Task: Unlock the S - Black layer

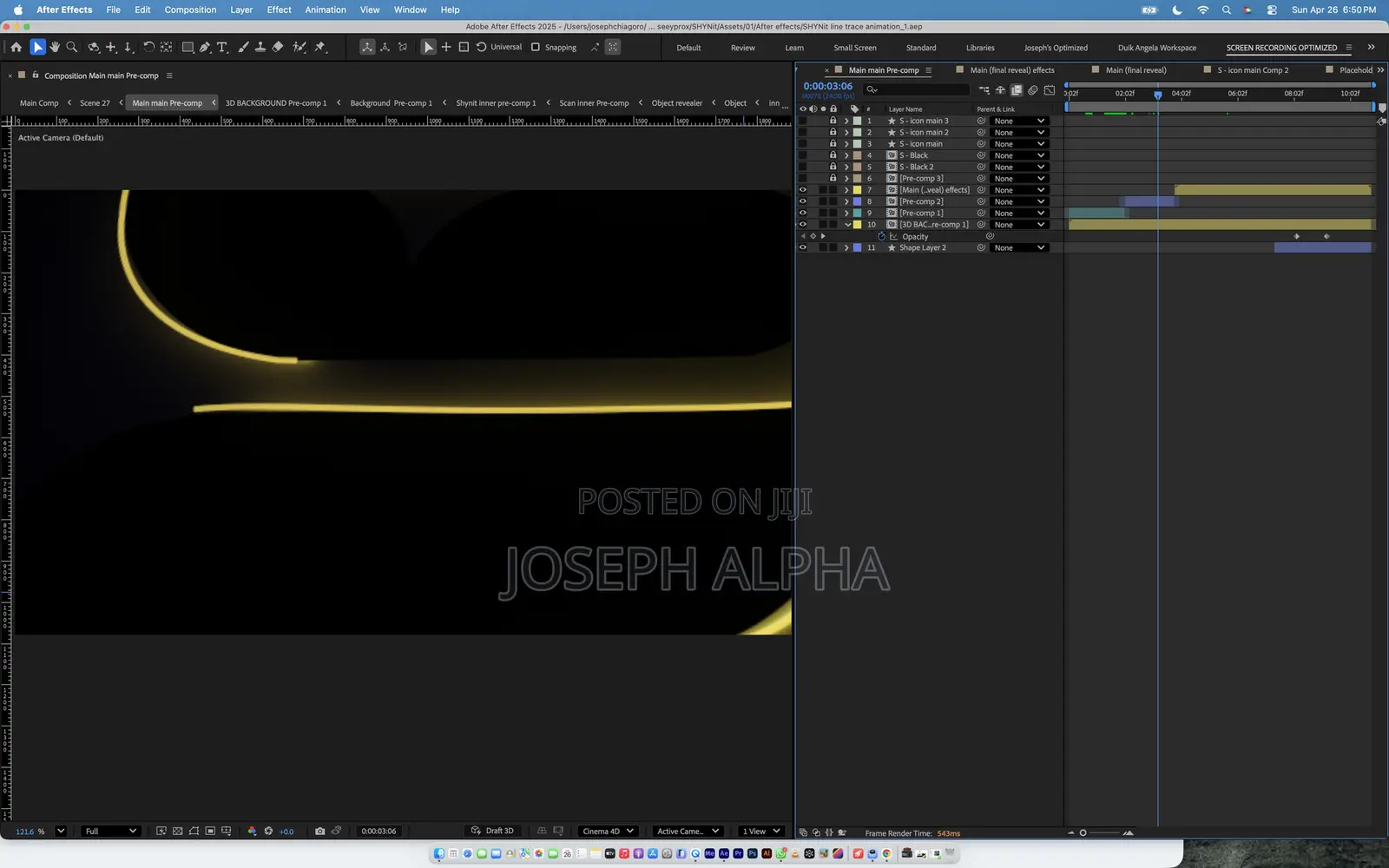Action: click(833, 155)
